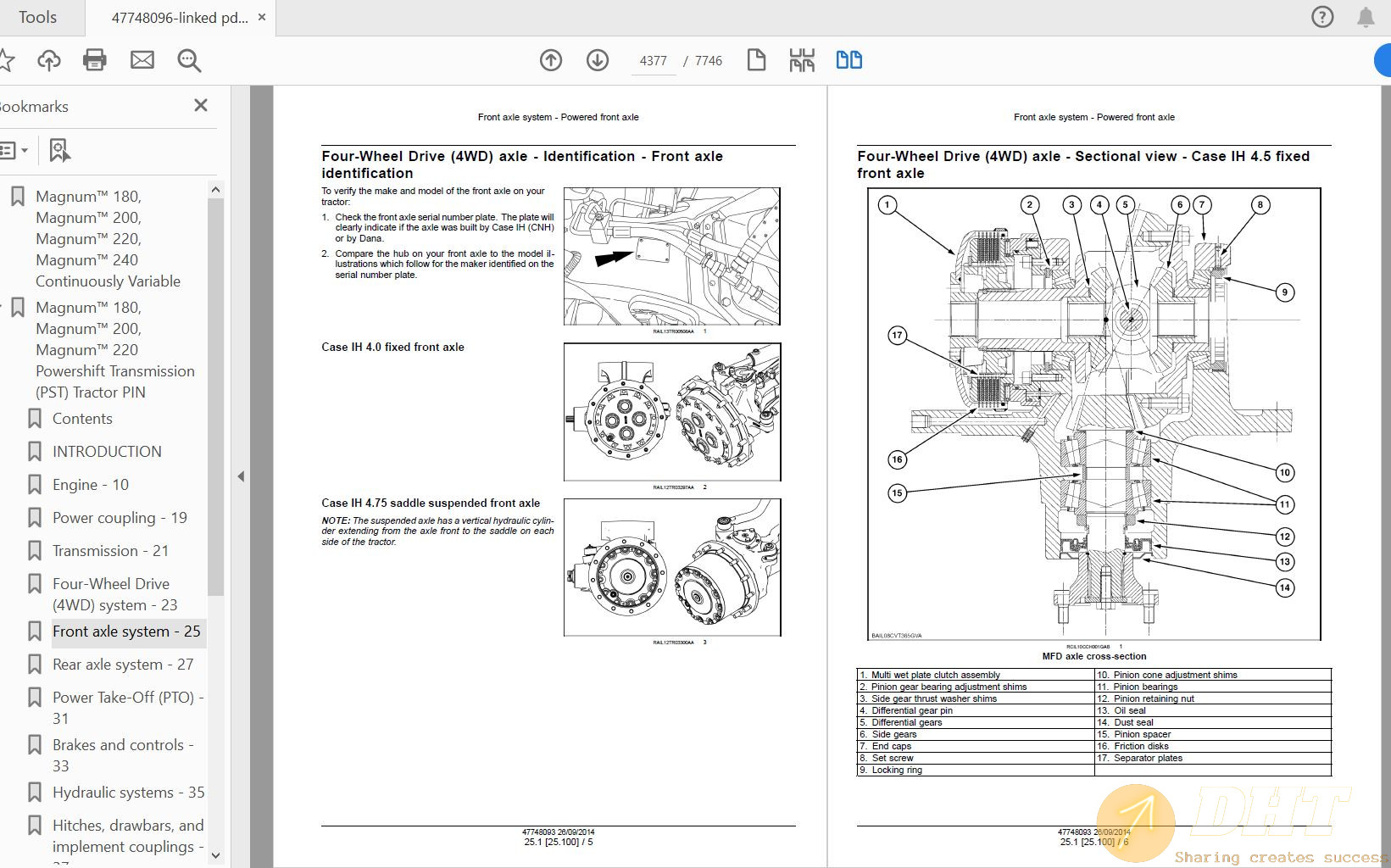Click bookmark scrollbar up arrow
This screenshot has width=1391, height=868.
click(x=215, y=190)
